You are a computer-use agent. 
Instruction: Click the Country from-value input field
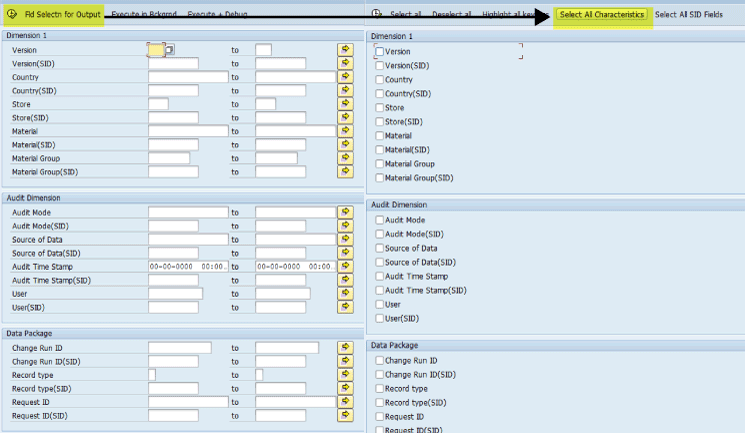tap(188, 77)
